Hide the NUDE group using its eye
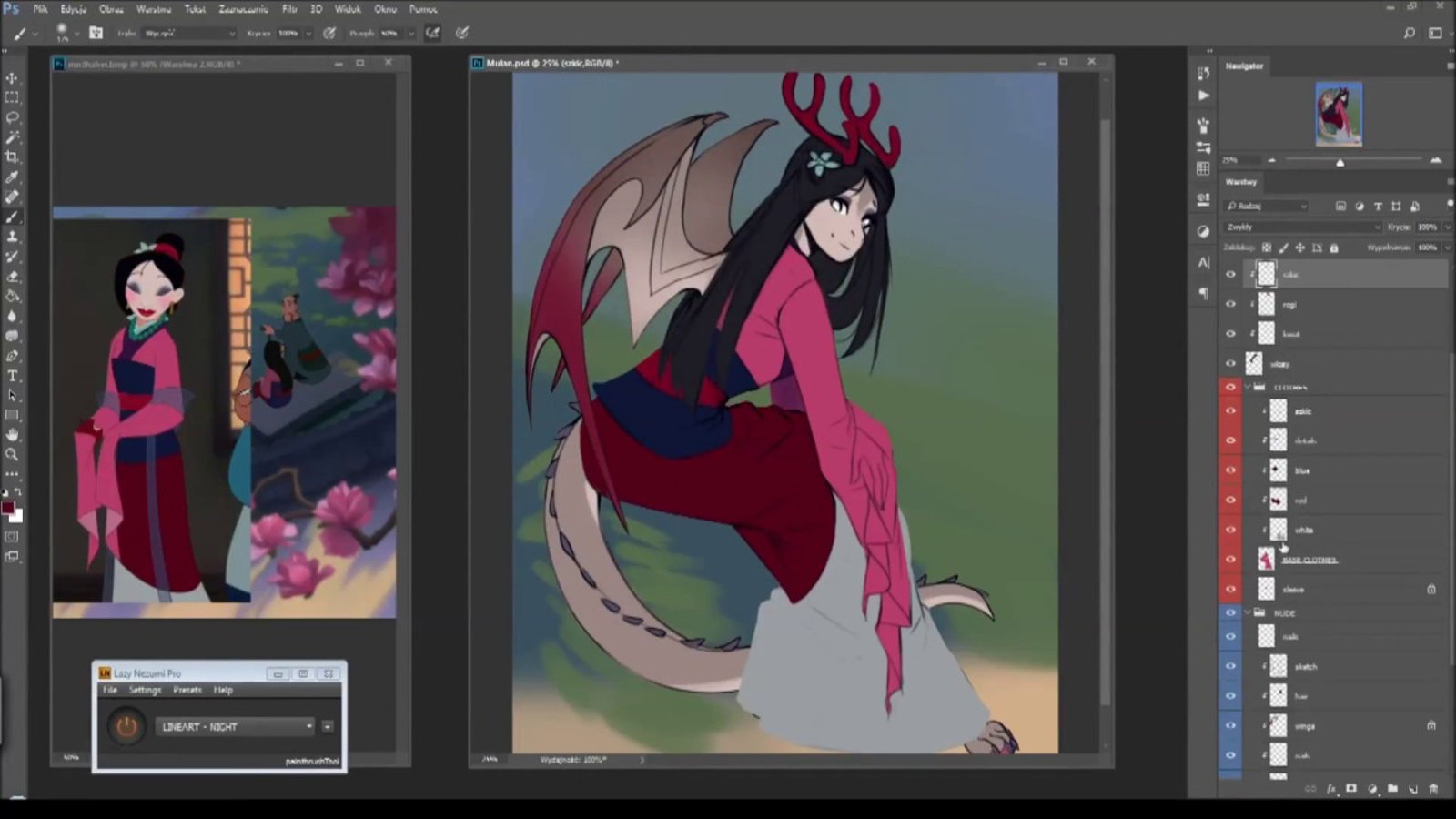Screen dimensions: 1456x819 pos(1230,613)
